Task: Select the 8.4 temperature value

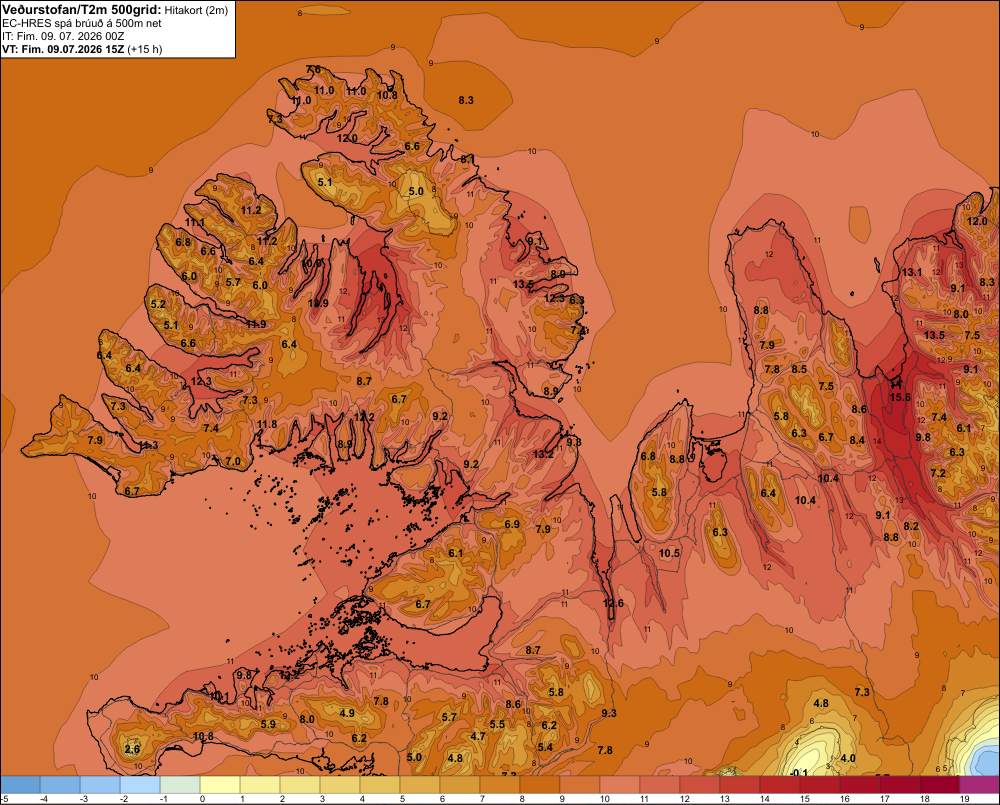Action: 857,440
